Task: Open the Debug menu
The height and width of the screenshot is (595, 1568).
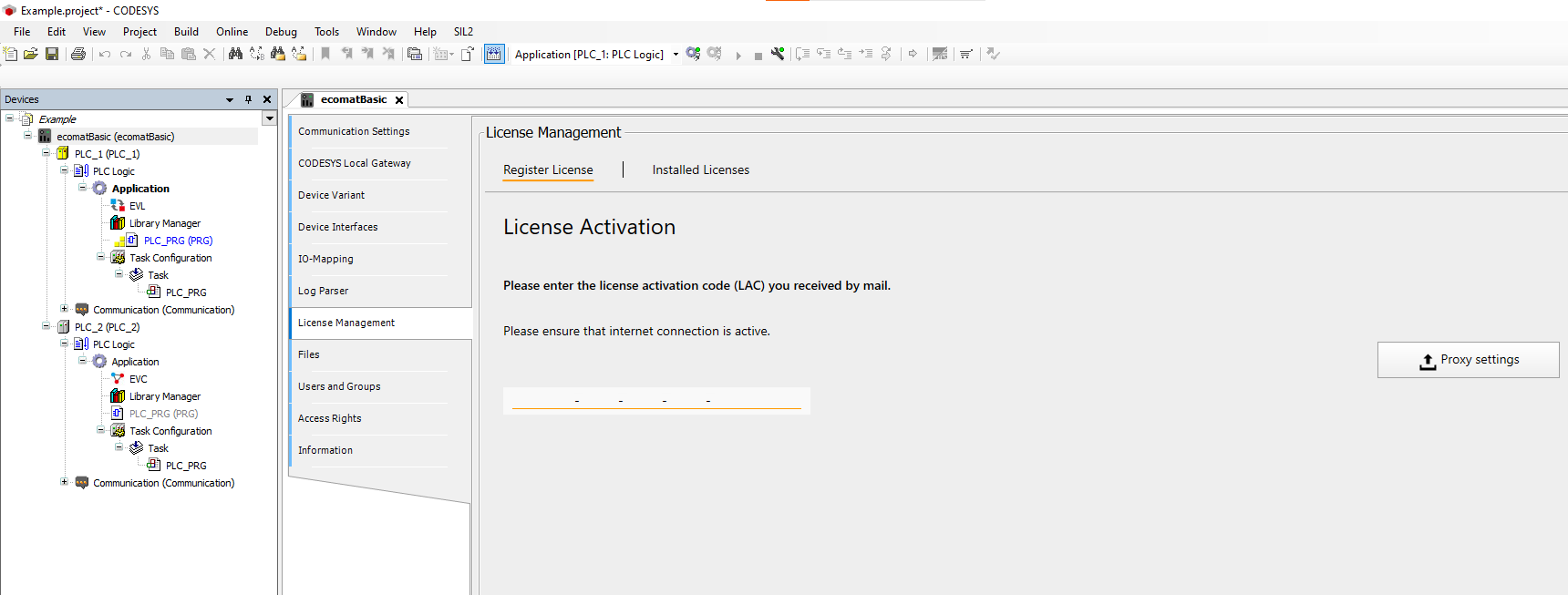Action: pos(281,31)
